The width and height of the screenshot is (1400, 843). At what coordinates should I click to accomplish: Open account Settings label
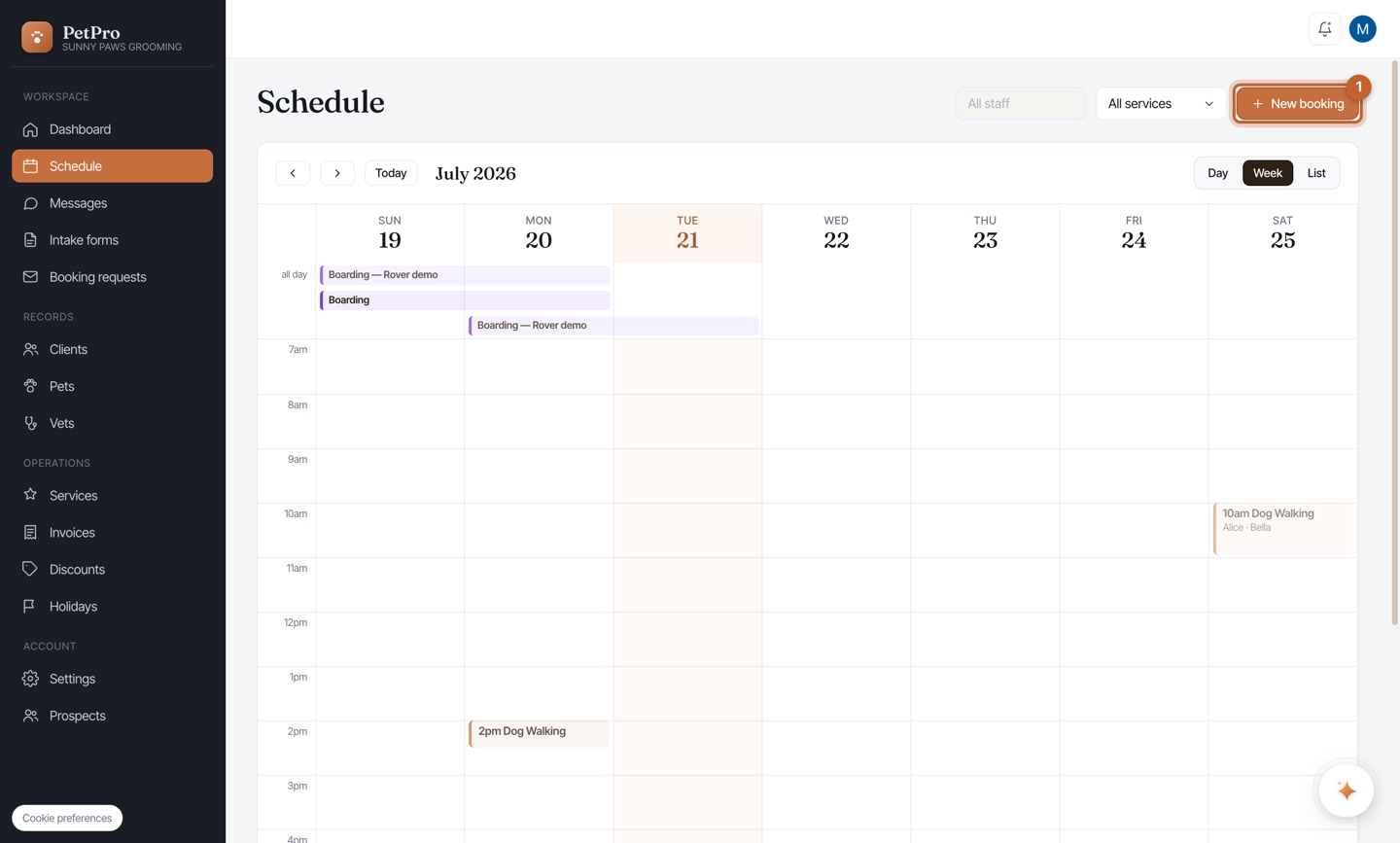[72, 679]
